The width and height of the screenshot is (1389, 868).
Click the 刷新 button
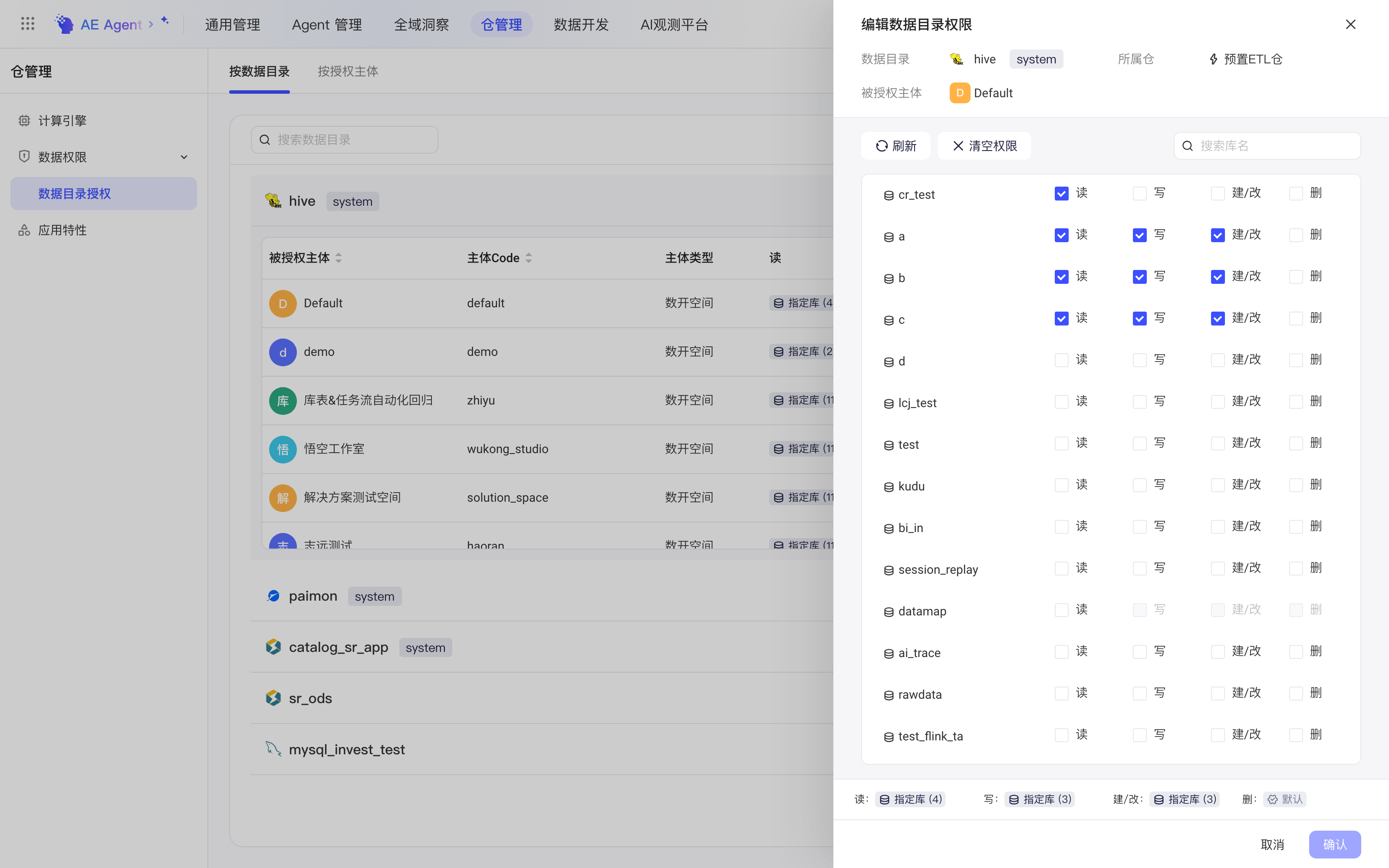pos(895,146)
